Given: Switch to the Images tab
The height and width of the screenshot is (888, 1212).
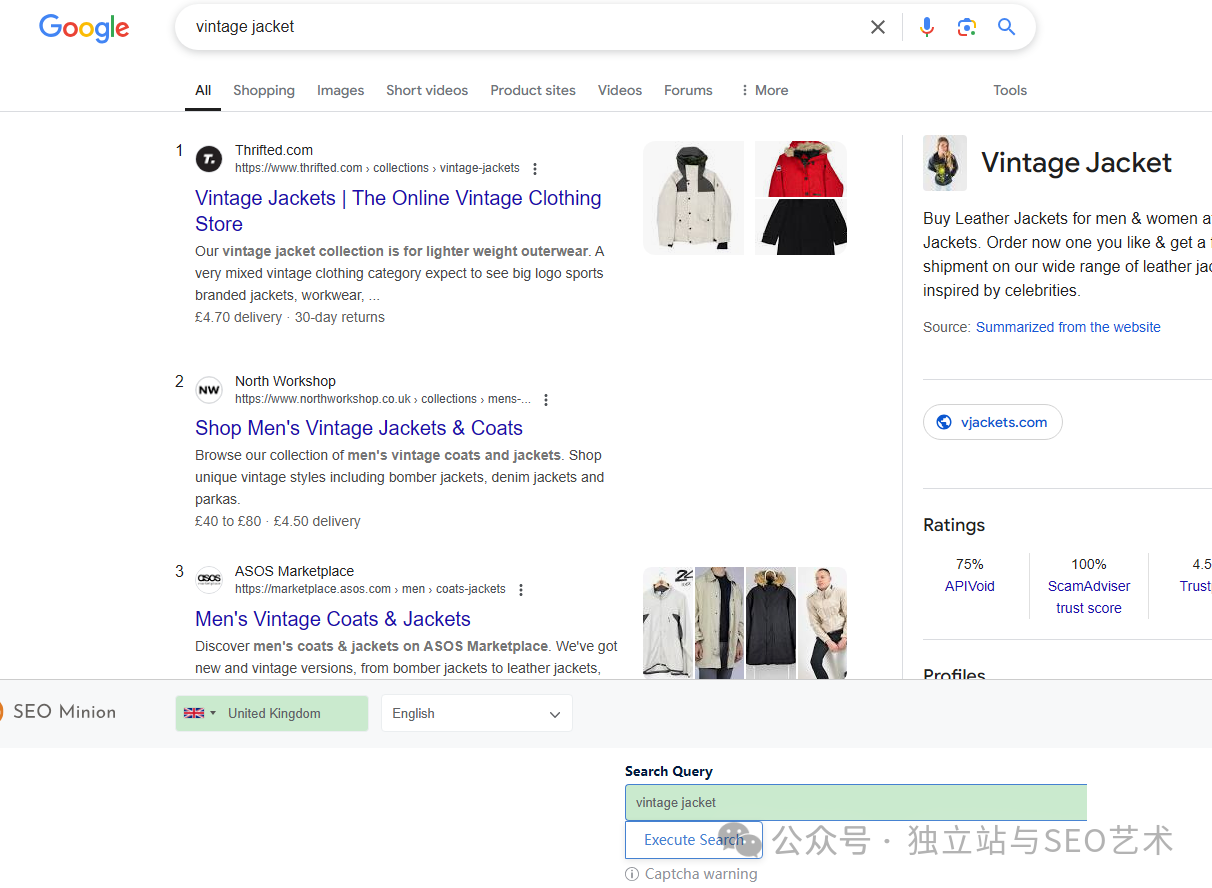Looking at the screenshot, I should click(x=341, y=90).
